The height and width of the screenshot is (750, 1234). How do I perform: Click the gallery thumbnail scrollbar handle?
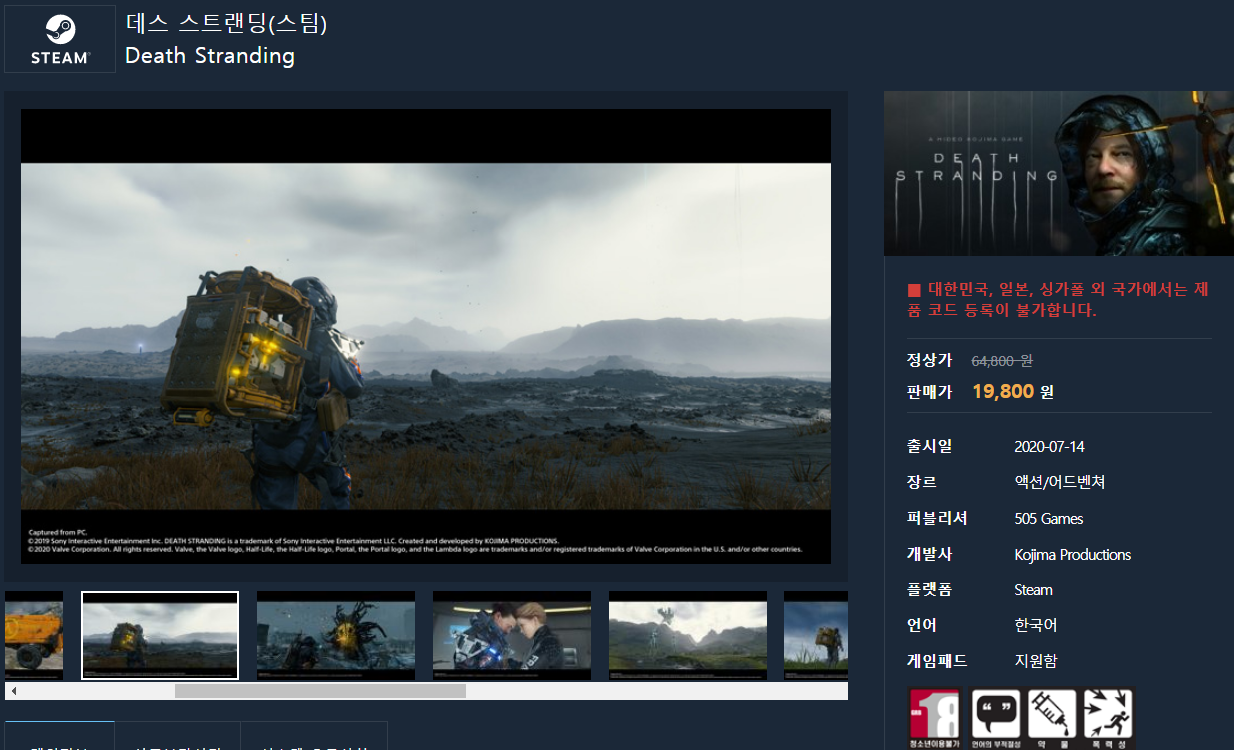pyautogui.click(x=320, y=691)
